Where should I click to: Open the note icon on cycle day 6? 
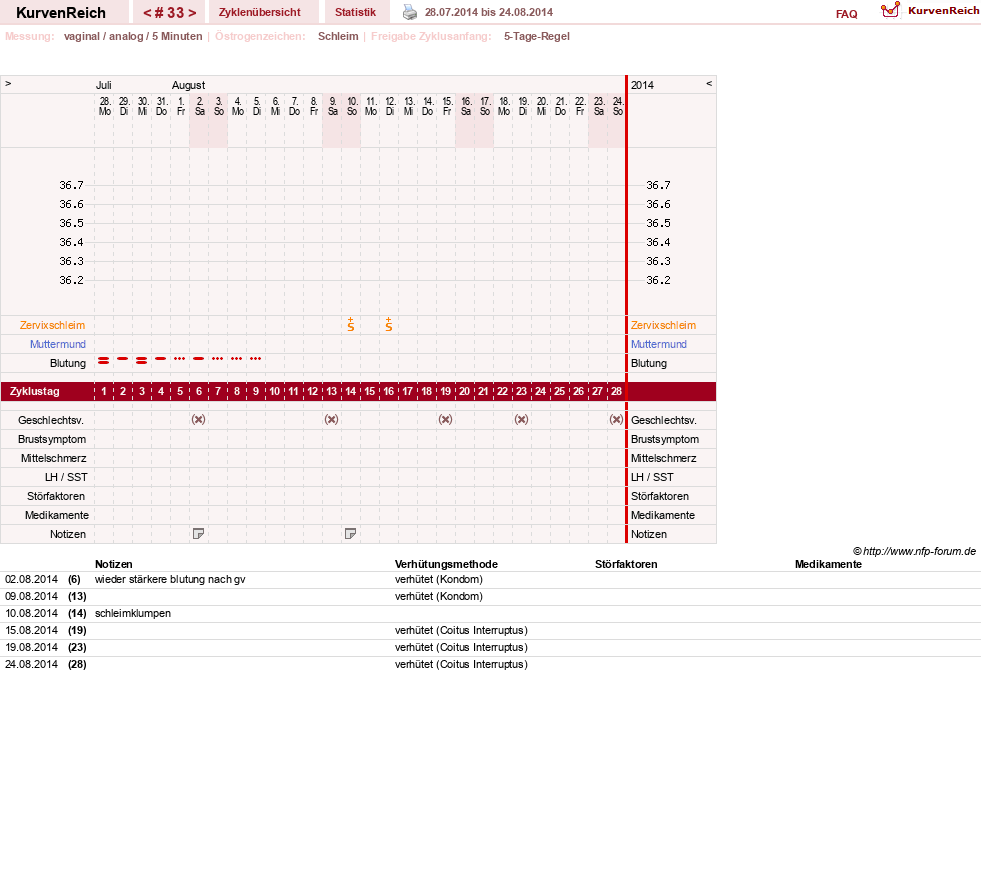click(198, 534)
